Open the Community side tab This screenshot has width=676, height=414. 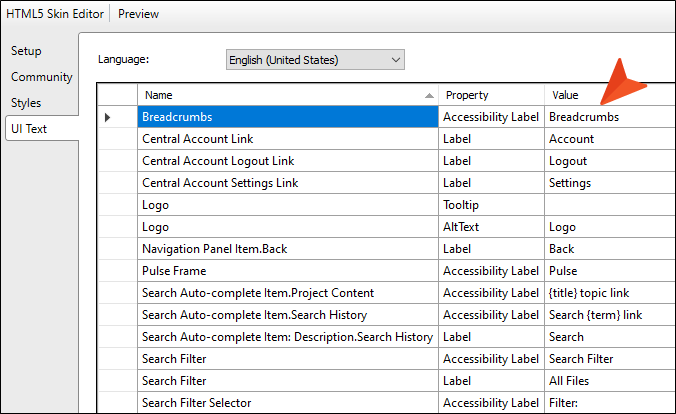pos(41,77)
